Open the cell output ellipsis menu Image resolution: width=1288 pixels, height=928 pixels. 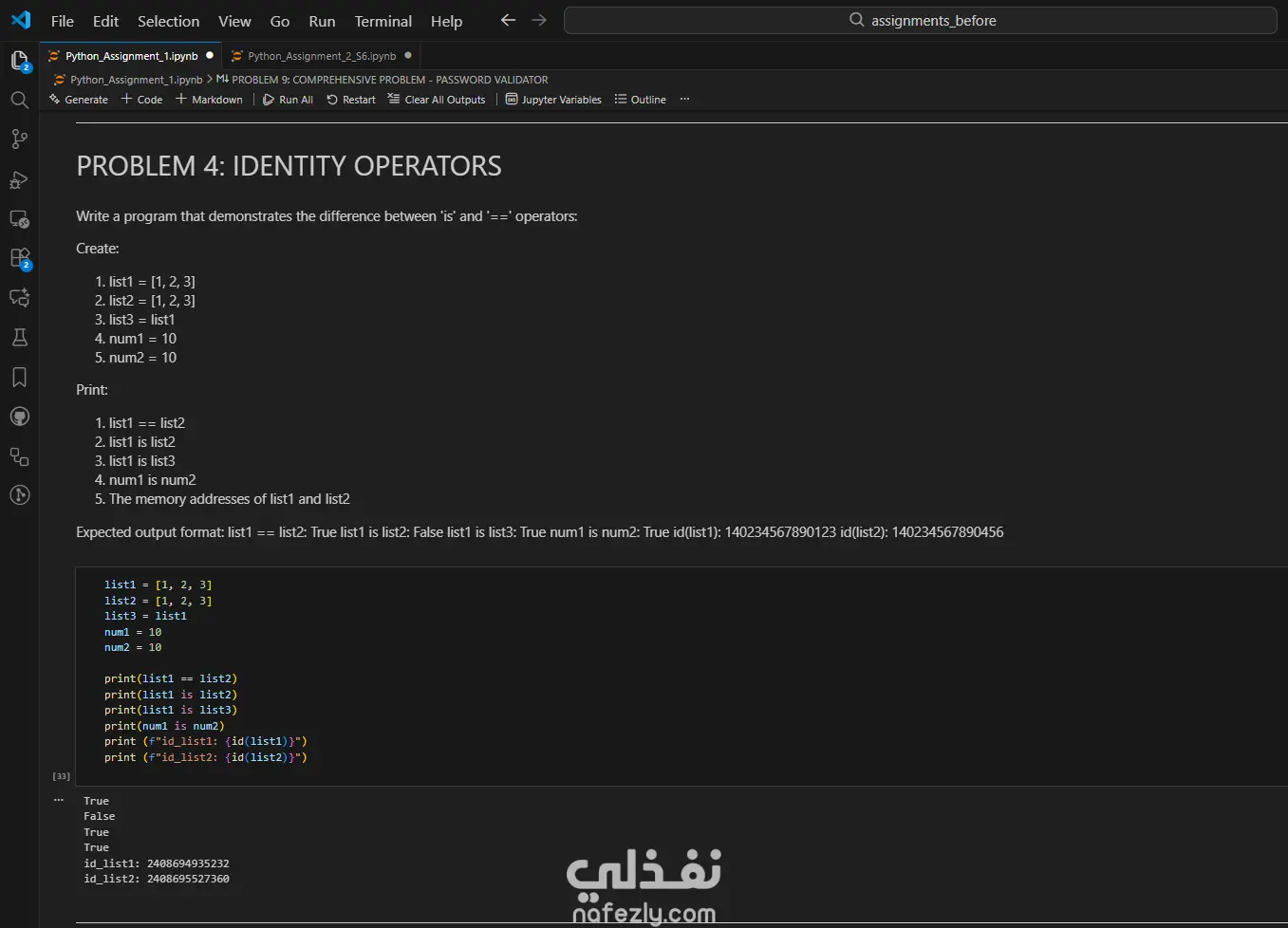coord(59,800)
